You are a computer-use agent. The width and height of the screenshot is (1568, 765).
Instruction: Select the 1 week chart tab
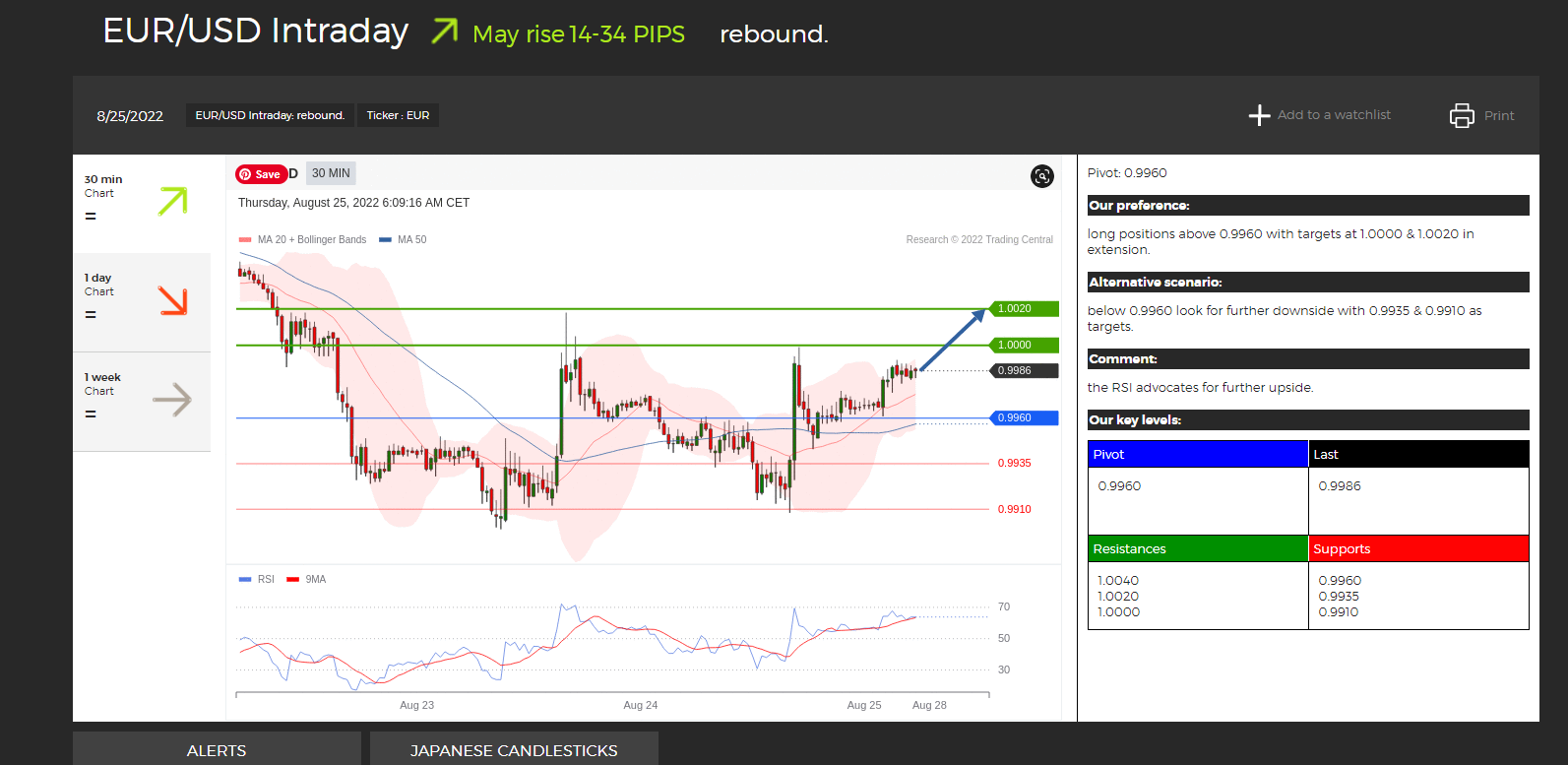(142, 402)
